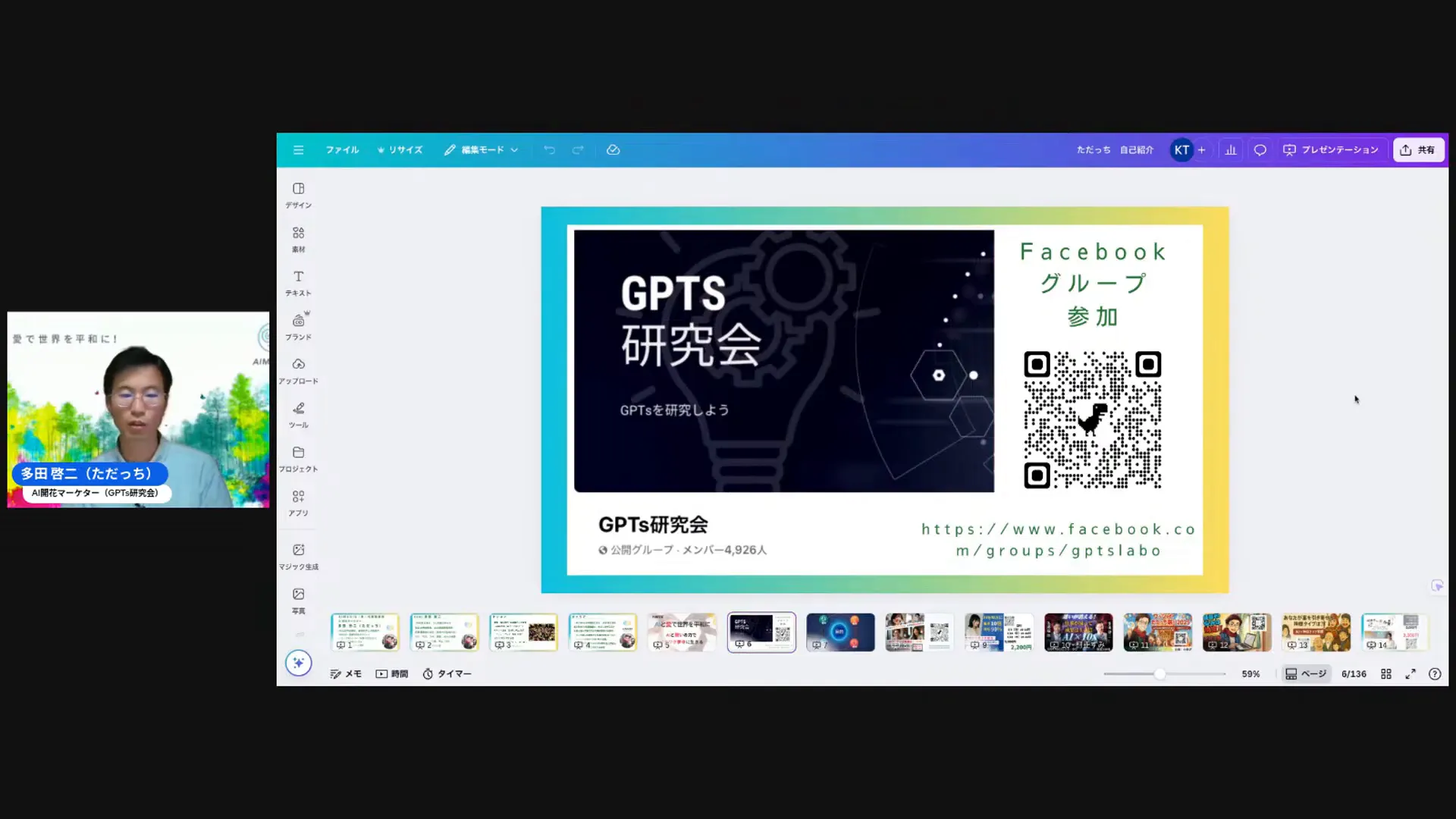Select page 3 thumbnail
The width and height of the screenshot is (1456, 819).
(x=523, y=632)
